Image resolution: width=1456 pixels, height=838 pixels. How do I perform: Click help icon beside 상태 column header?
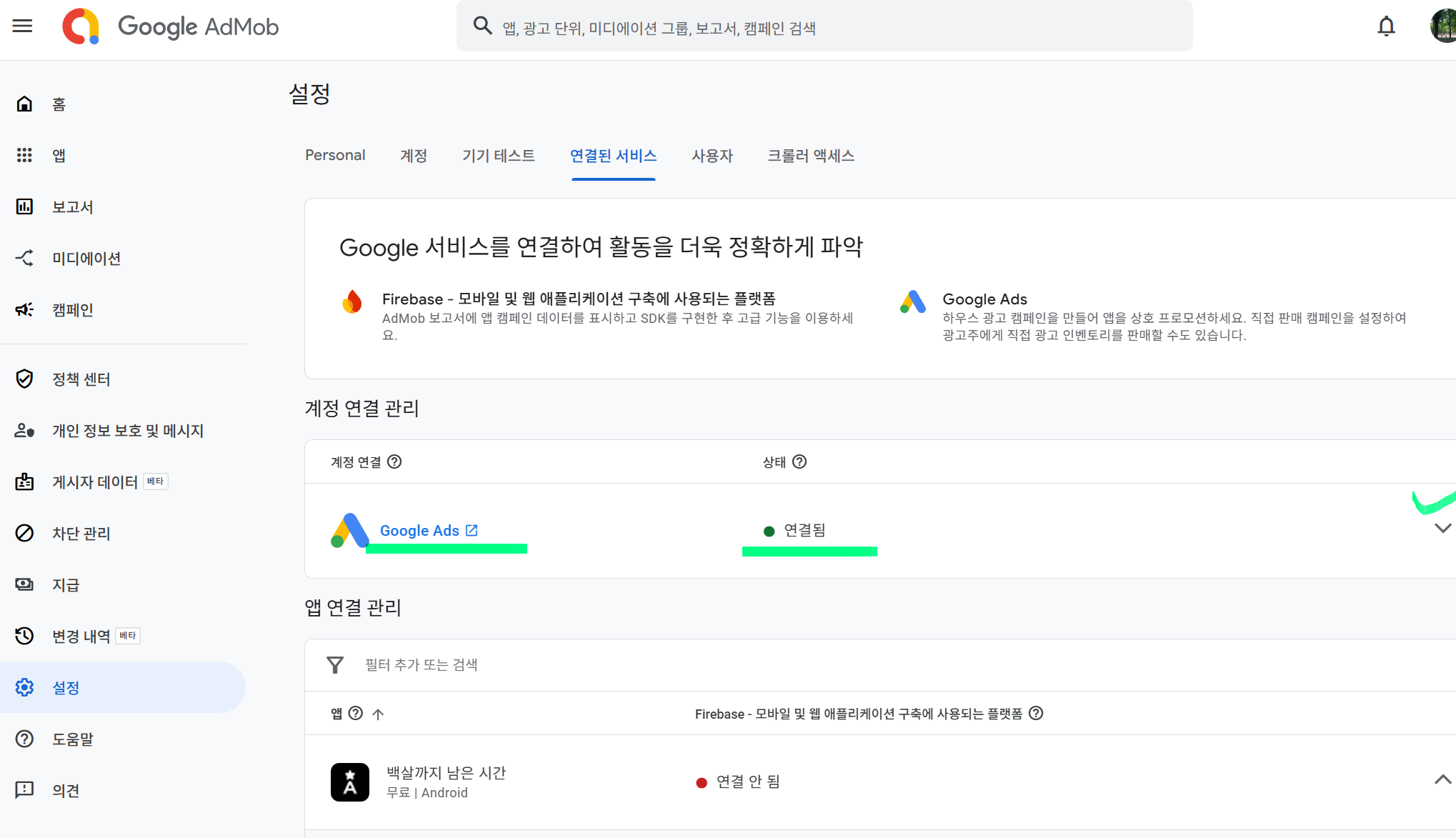tap(799, 462)
